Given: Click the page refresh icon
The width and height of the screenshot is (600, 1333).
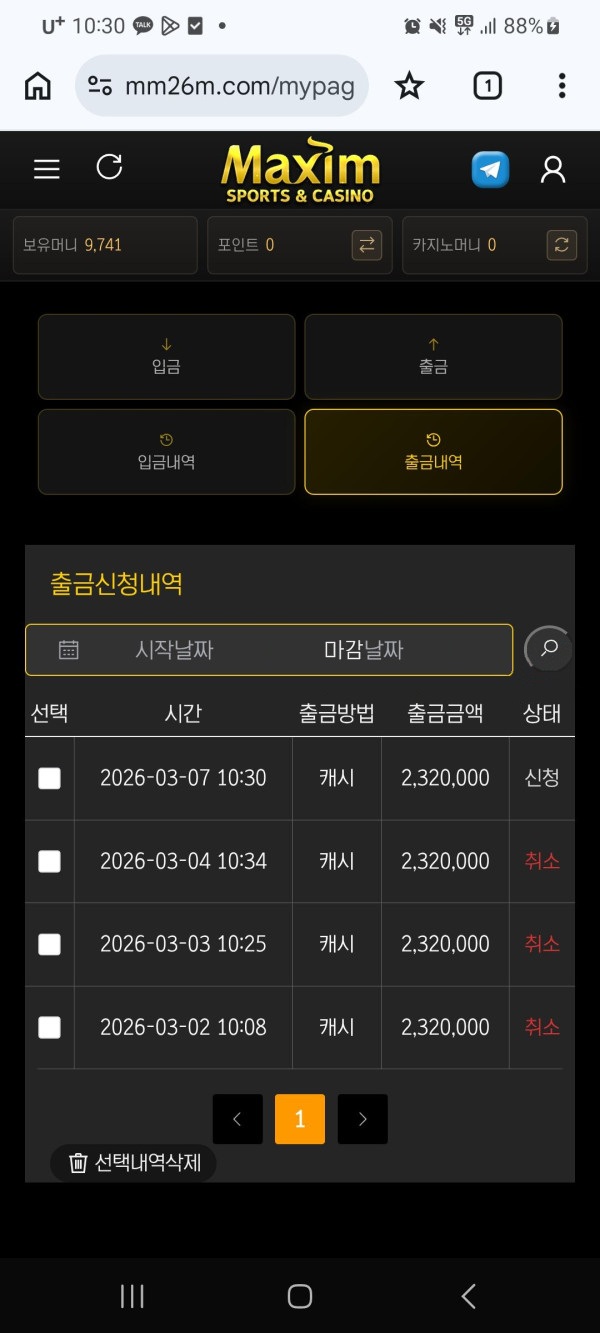Looking at the screenshot, I should tap(109, 168).
